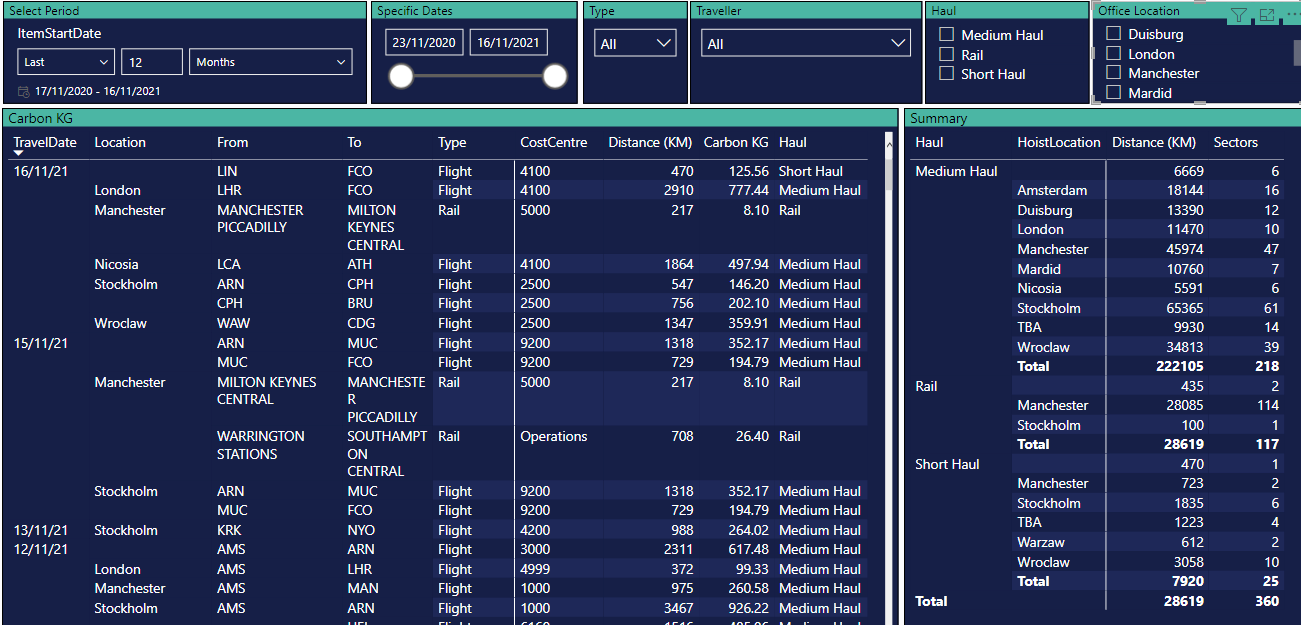Screen dimensions: 1301x625
Task: Click the filter icon on Office Location
Action: [1238, 15]
